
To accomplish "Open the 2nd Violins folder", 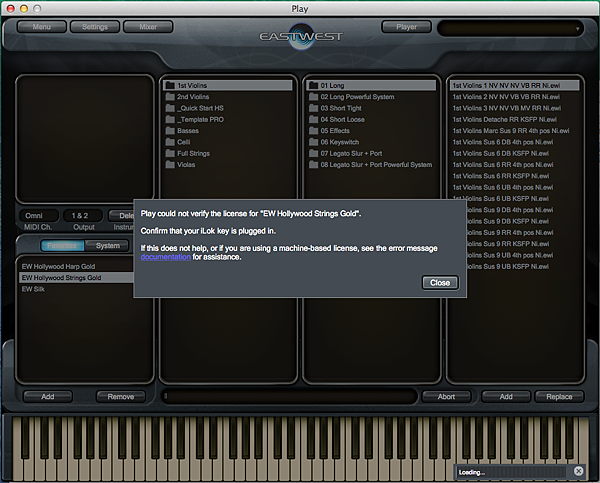I will (228, 97).
